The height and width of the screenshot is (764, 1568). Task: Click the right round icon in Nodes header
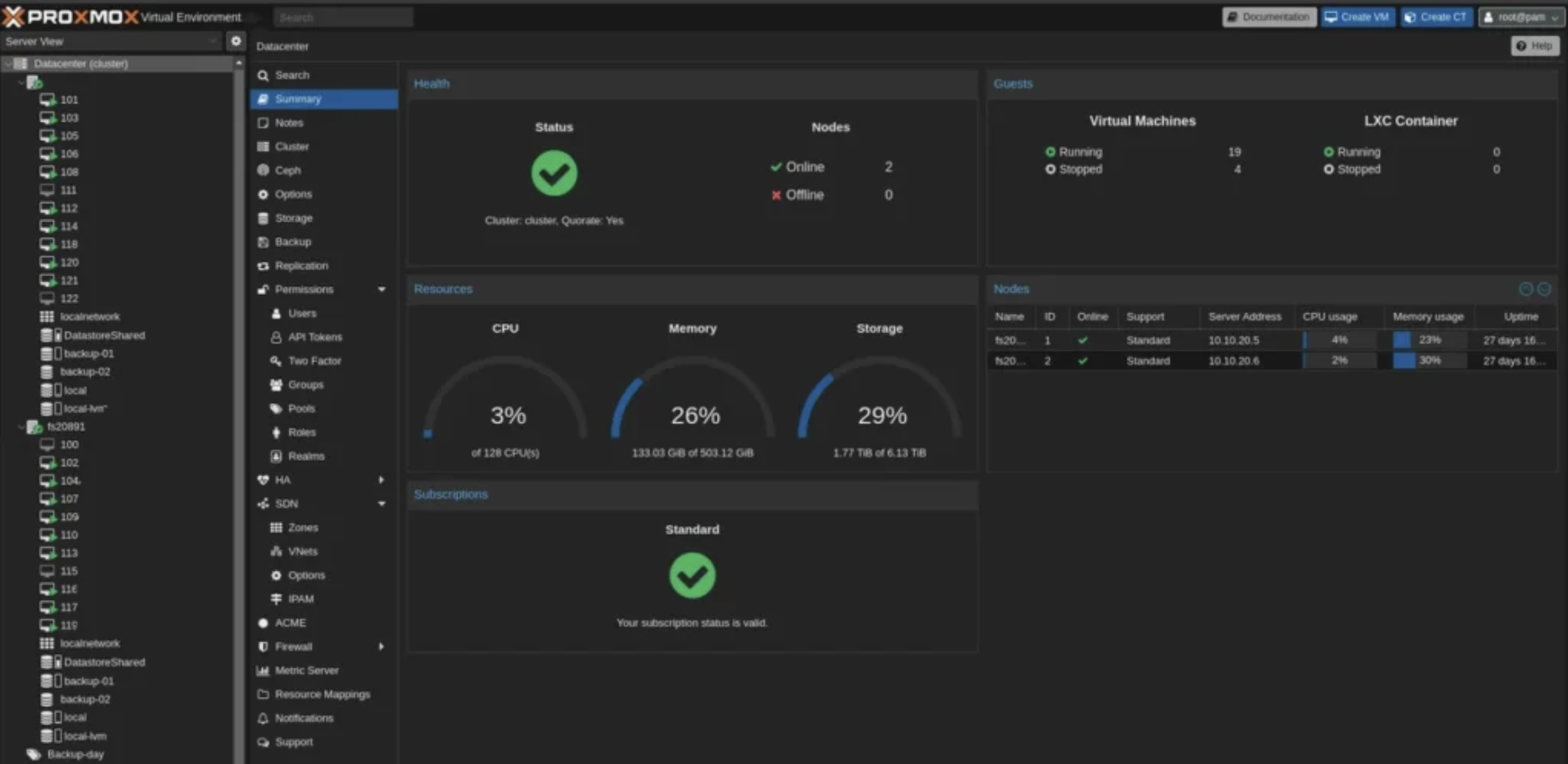pos(1544,289)
